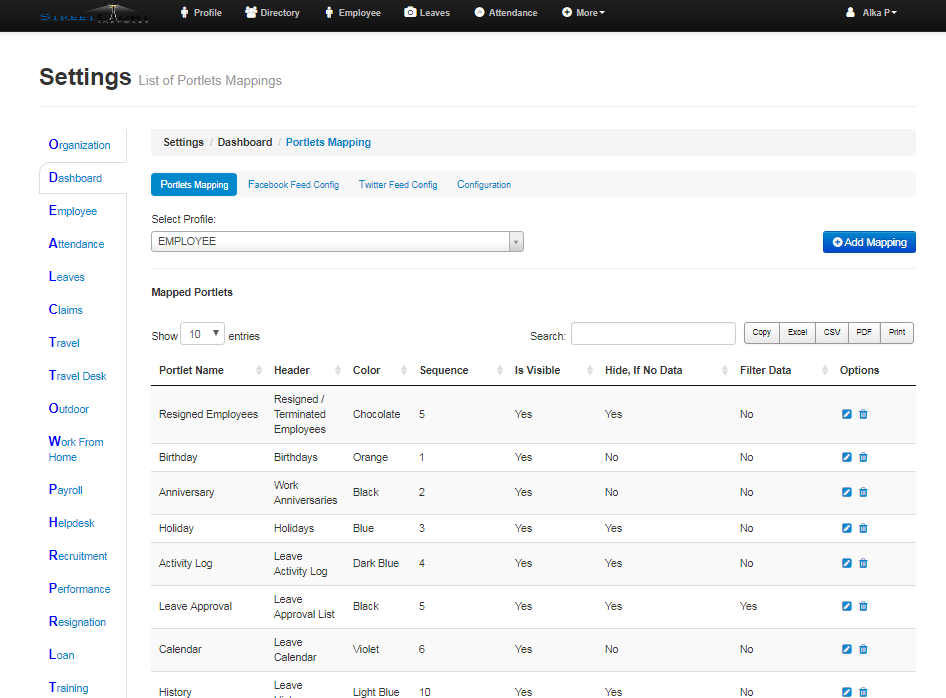Click the StreetNavvy logo in header
Screen dimensions: 946x698
click(93, 14)
